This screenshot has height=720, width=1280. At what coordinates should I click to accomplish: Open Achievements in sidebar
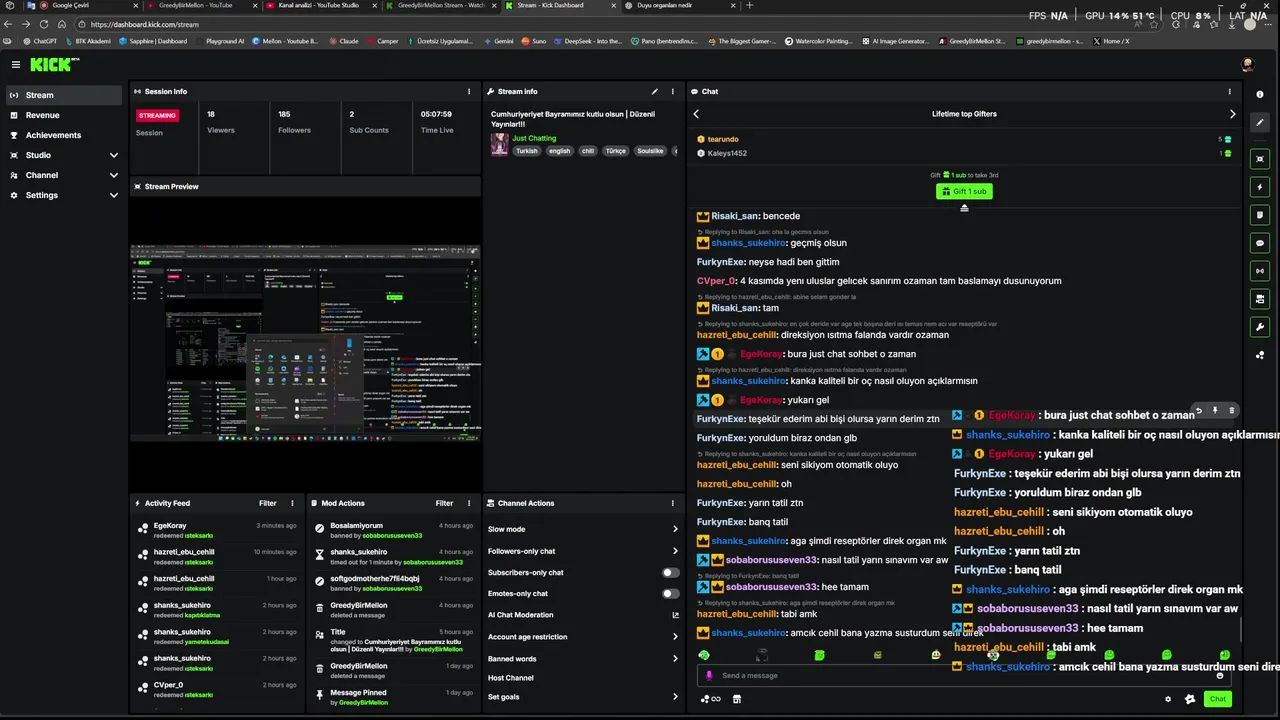64,135
